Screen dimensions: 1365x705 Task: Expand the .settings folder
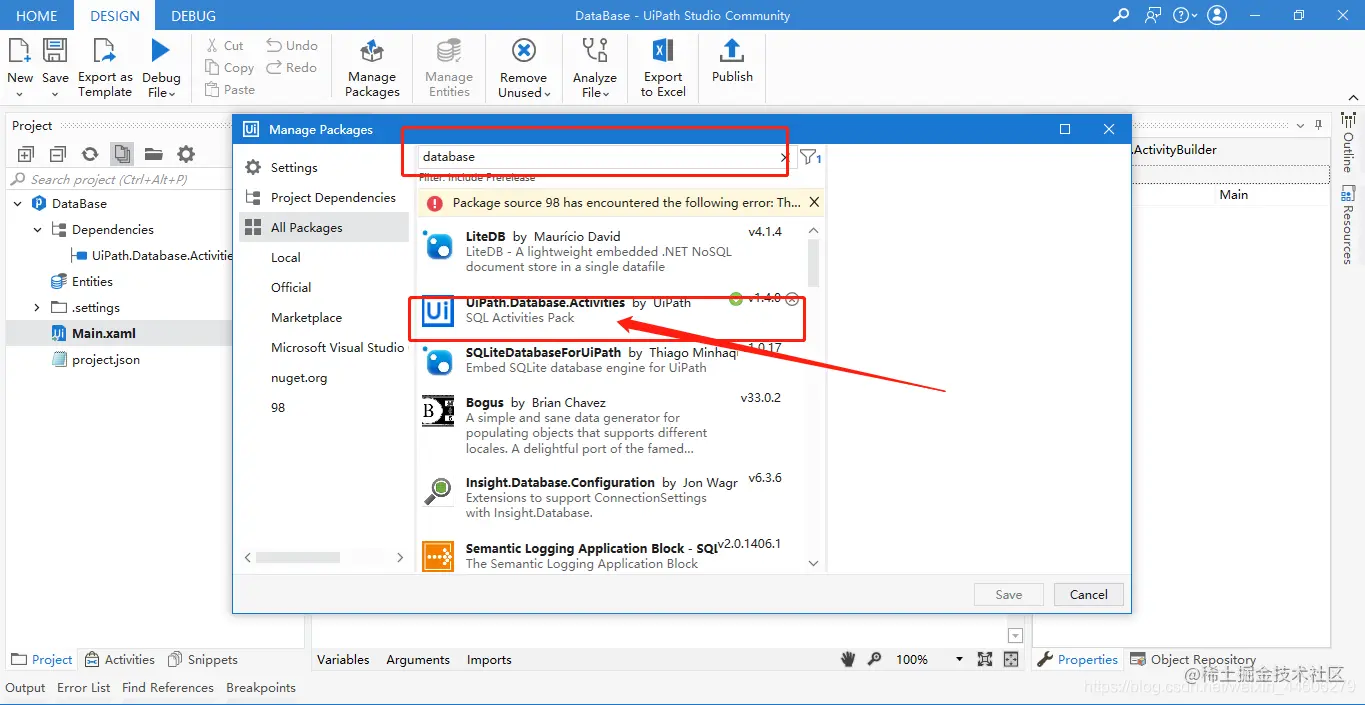[x=38, y=307]
